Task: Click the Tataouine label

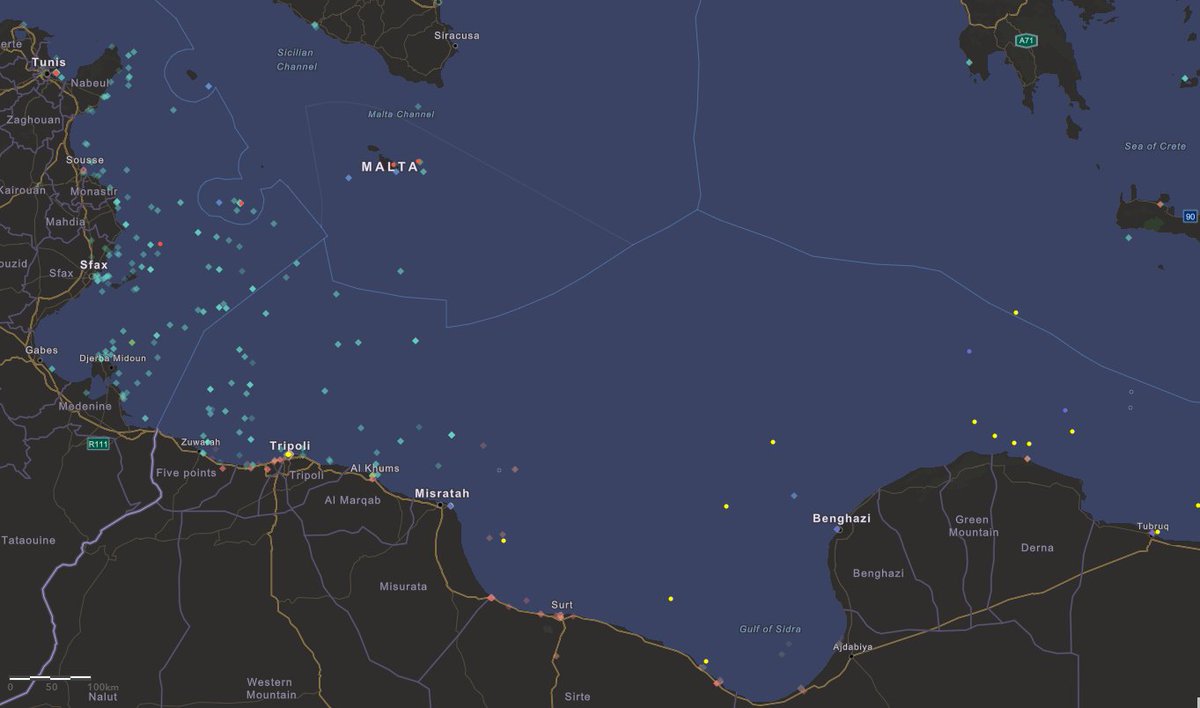Action: pos(28,540)
